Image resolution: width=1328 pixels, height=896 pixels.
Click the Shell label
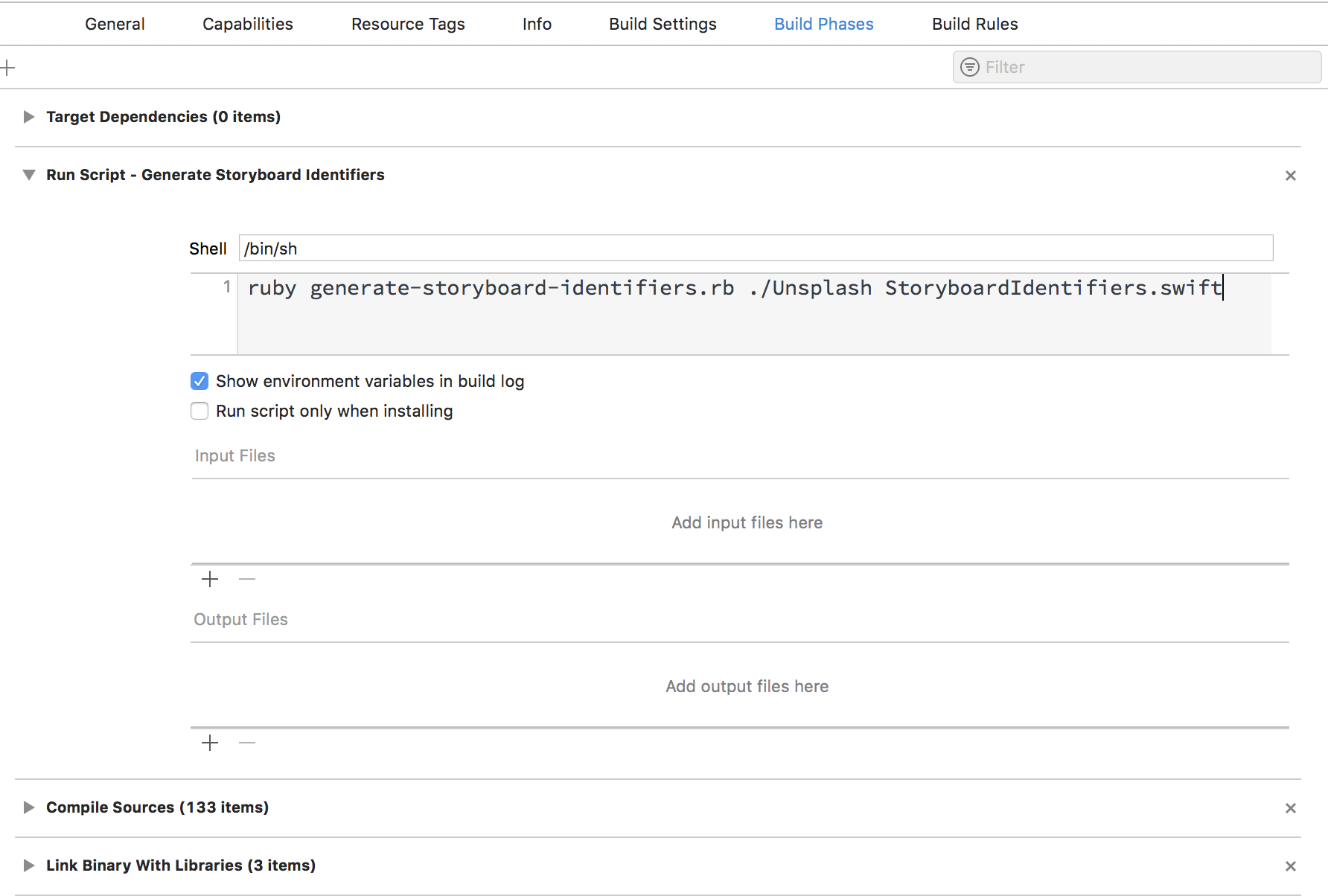coord(208,249)
